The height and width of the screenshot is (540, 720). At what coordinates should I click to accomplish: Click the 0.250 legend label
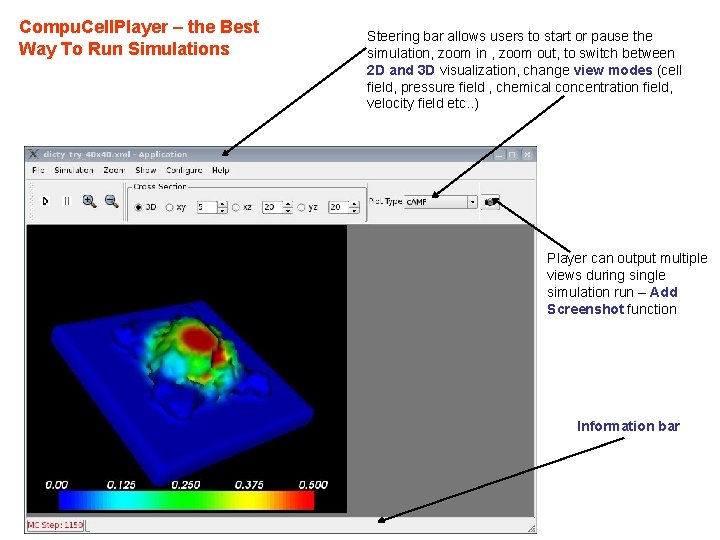point(186,485)
